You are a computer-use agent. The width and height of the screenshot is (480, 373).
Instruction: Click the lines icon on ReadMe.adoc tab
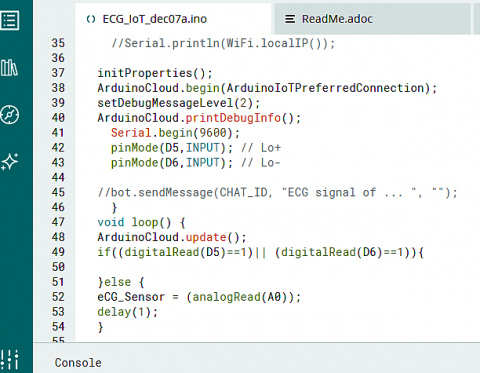point(290,19)
